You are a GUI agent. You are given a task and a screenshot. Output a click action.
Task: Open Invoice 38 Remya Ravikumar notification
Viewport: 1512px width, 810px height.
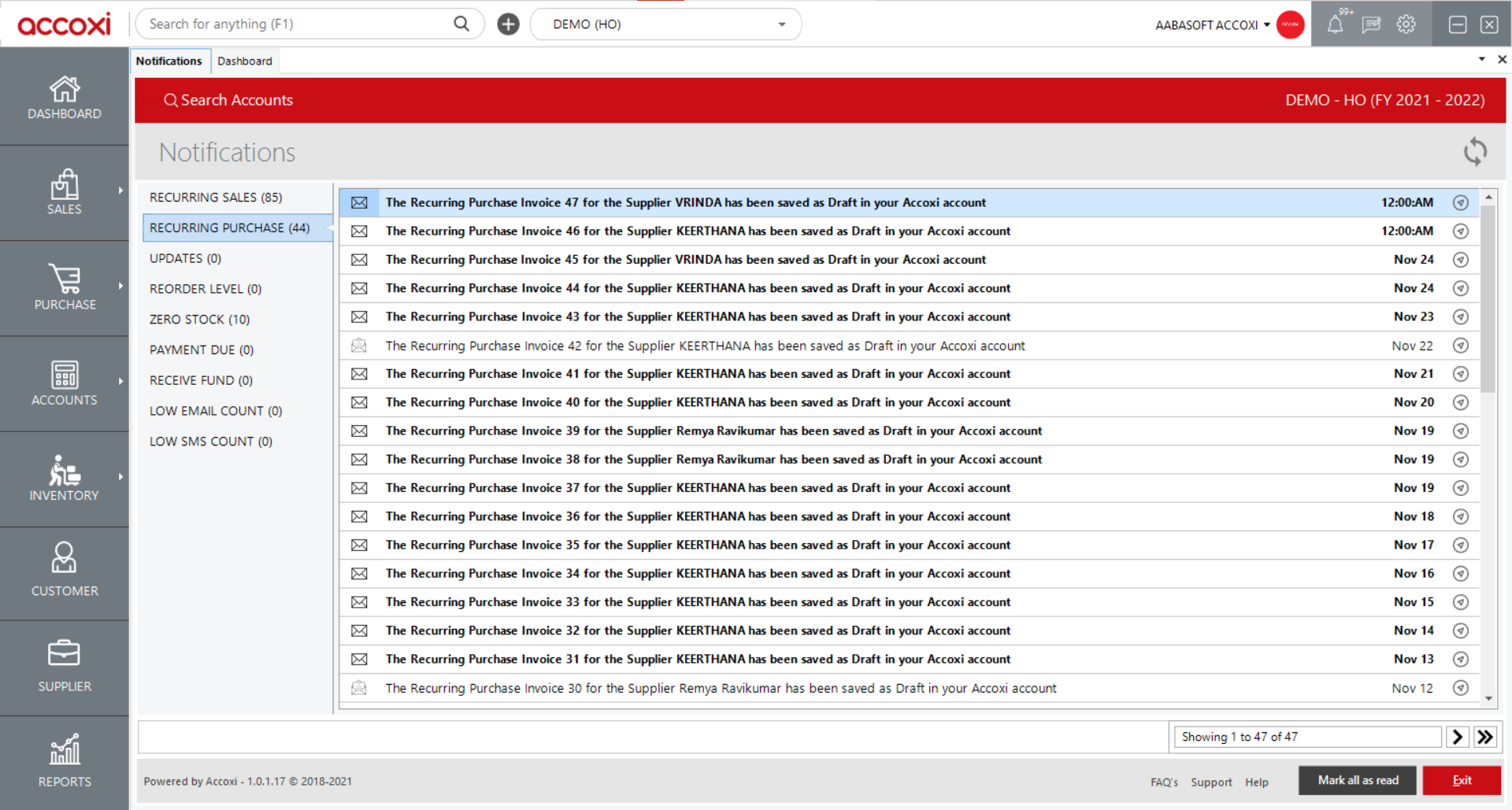pos(910,460)
